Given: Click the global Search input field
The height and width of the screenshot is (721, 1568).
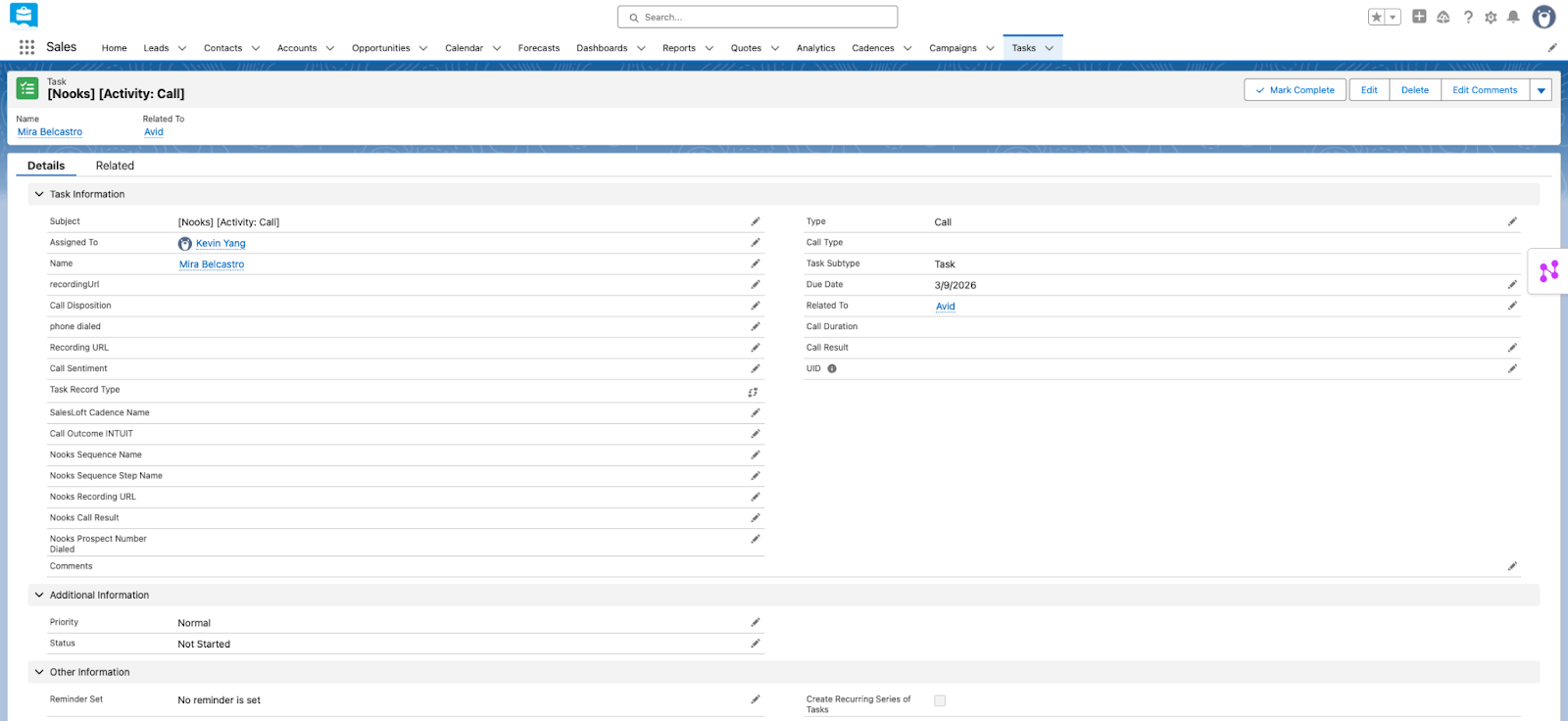Looking at the screenshot, I should tap(758, 17).
